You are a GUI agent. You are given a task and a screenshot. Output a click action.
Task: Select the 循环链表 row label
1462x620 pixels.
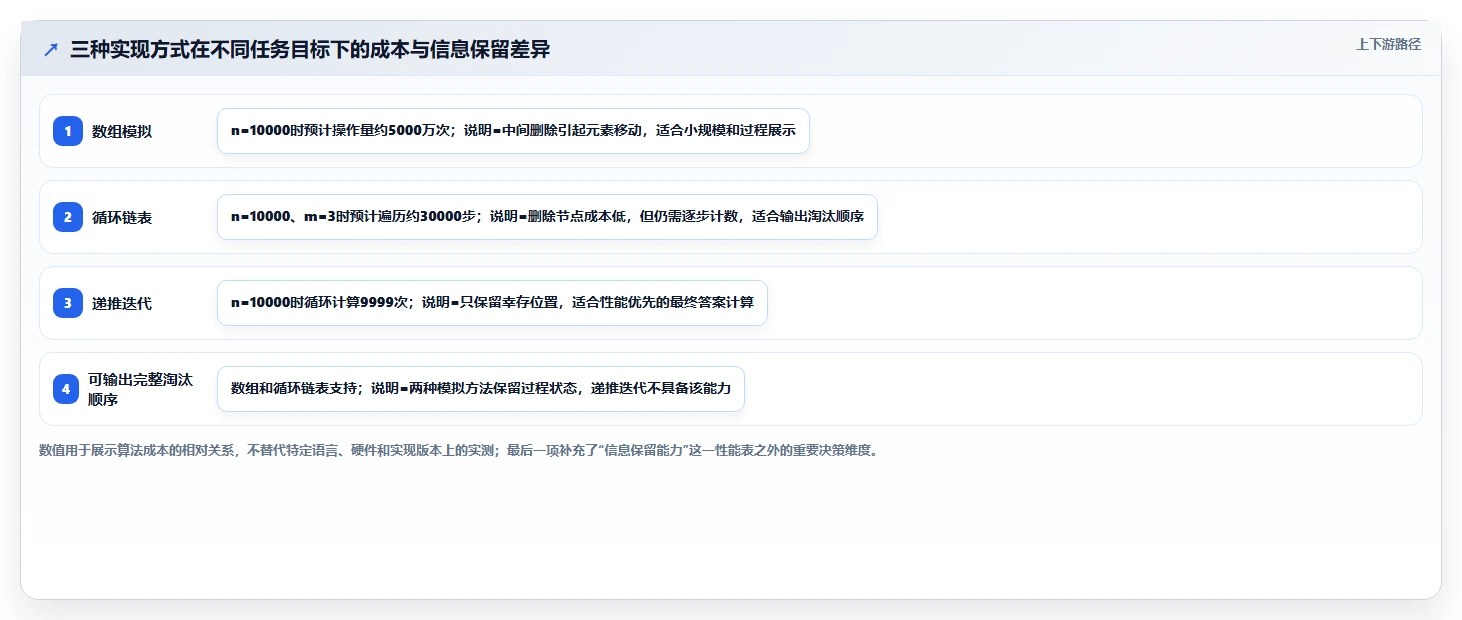[x=122, y=217]
